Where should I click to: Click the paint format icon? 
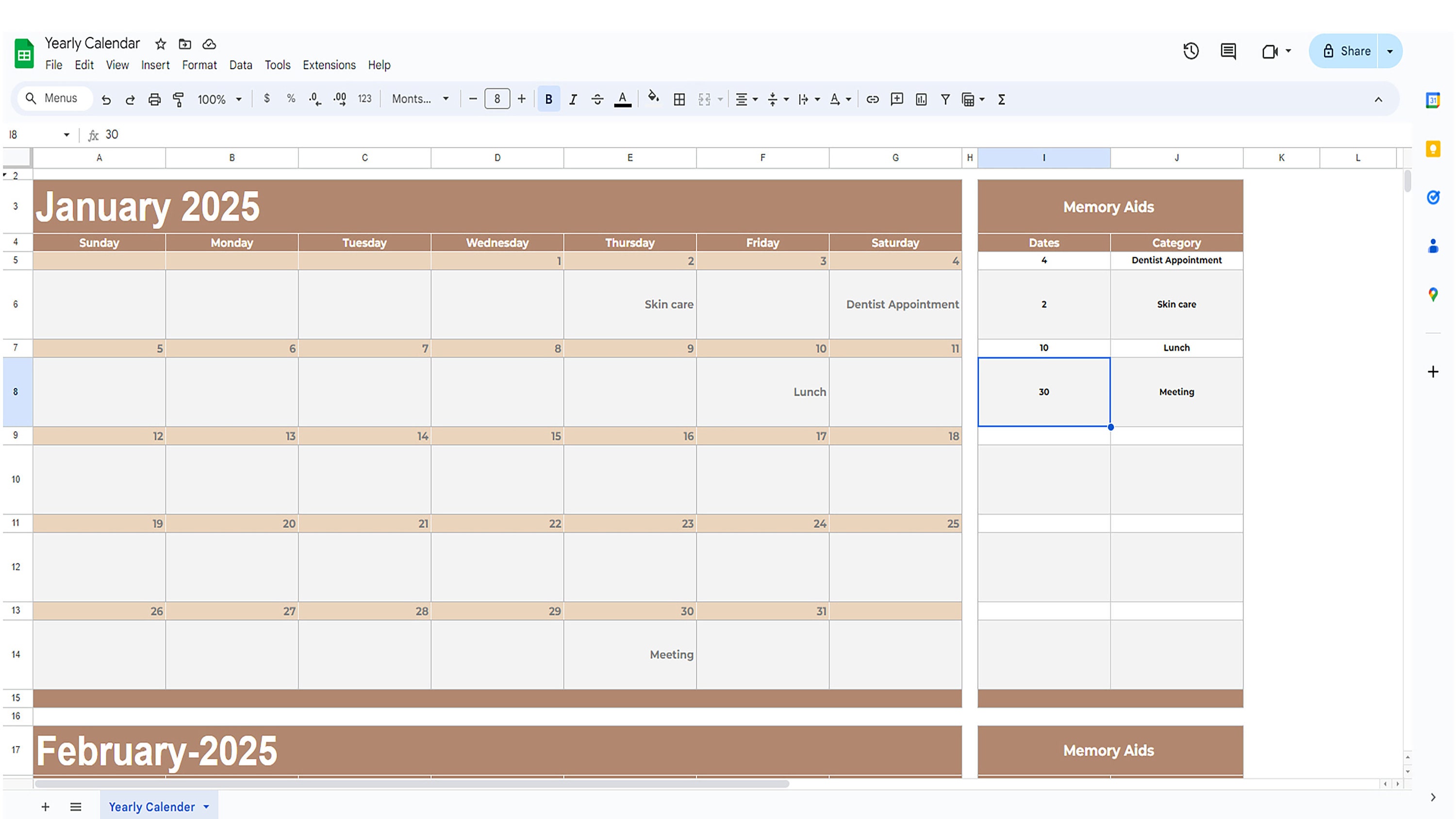(178, 99)
